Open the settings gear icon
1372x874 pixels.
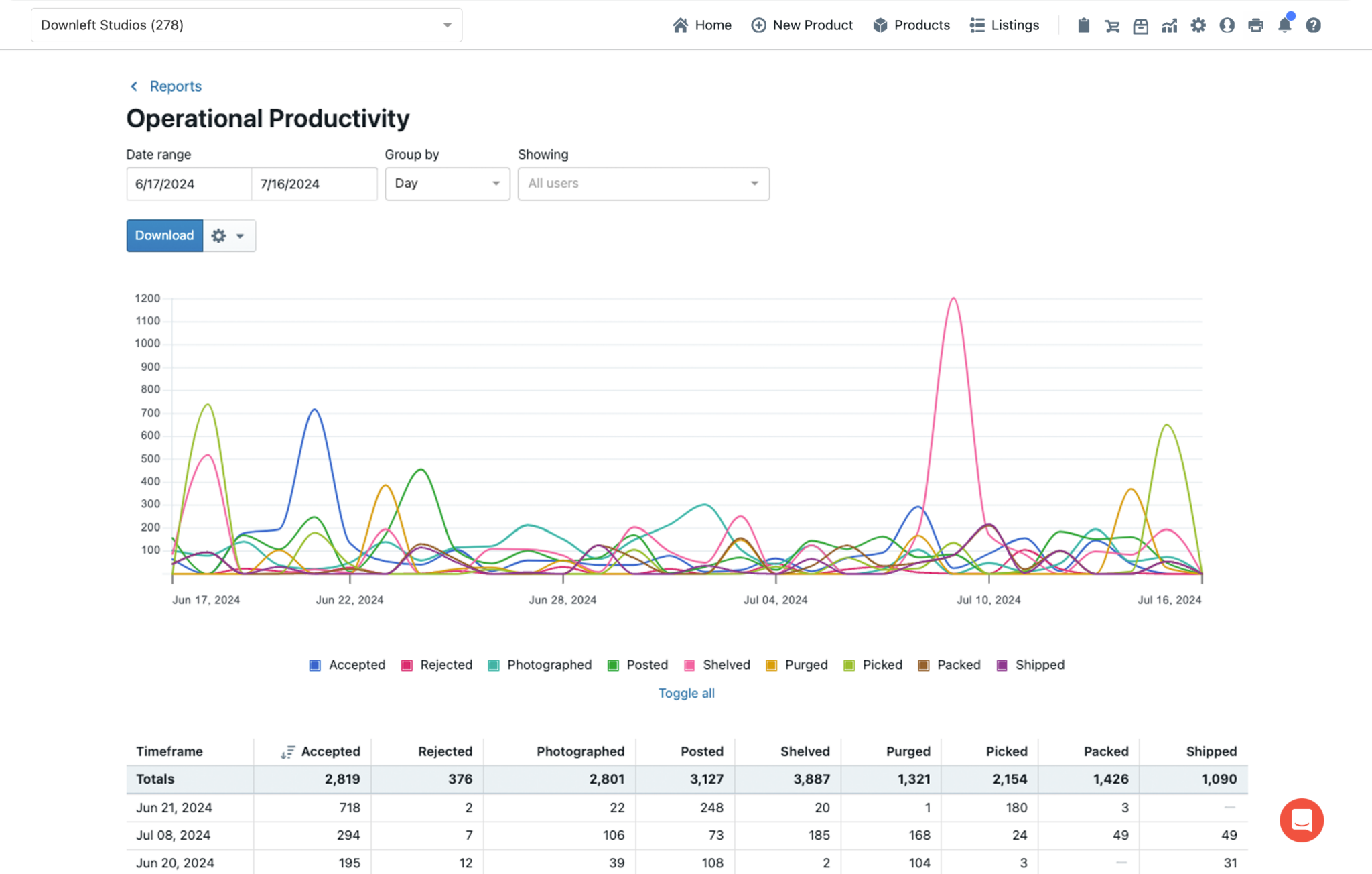tap(1198, 25)
